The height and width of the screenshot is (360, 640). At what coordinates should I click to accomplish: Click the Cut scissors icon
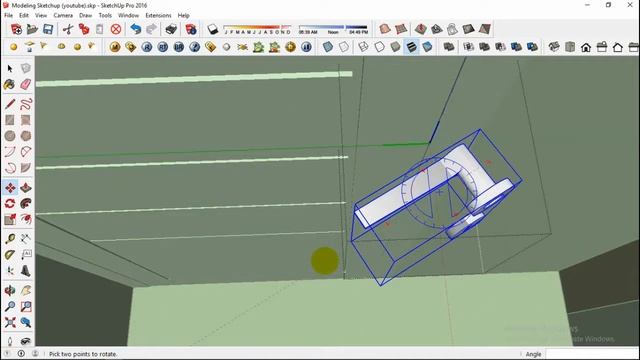pyautogui.click(x=68, y=29)
